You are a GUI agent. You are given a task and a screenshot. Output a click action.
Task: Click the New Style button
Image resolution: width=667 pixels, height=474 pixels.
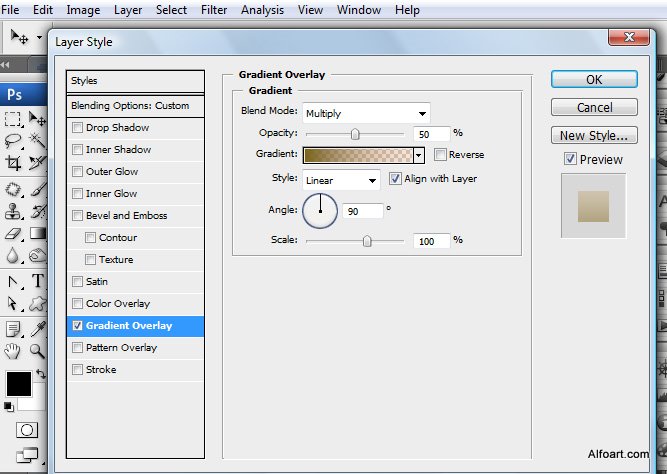coord(594,135)
